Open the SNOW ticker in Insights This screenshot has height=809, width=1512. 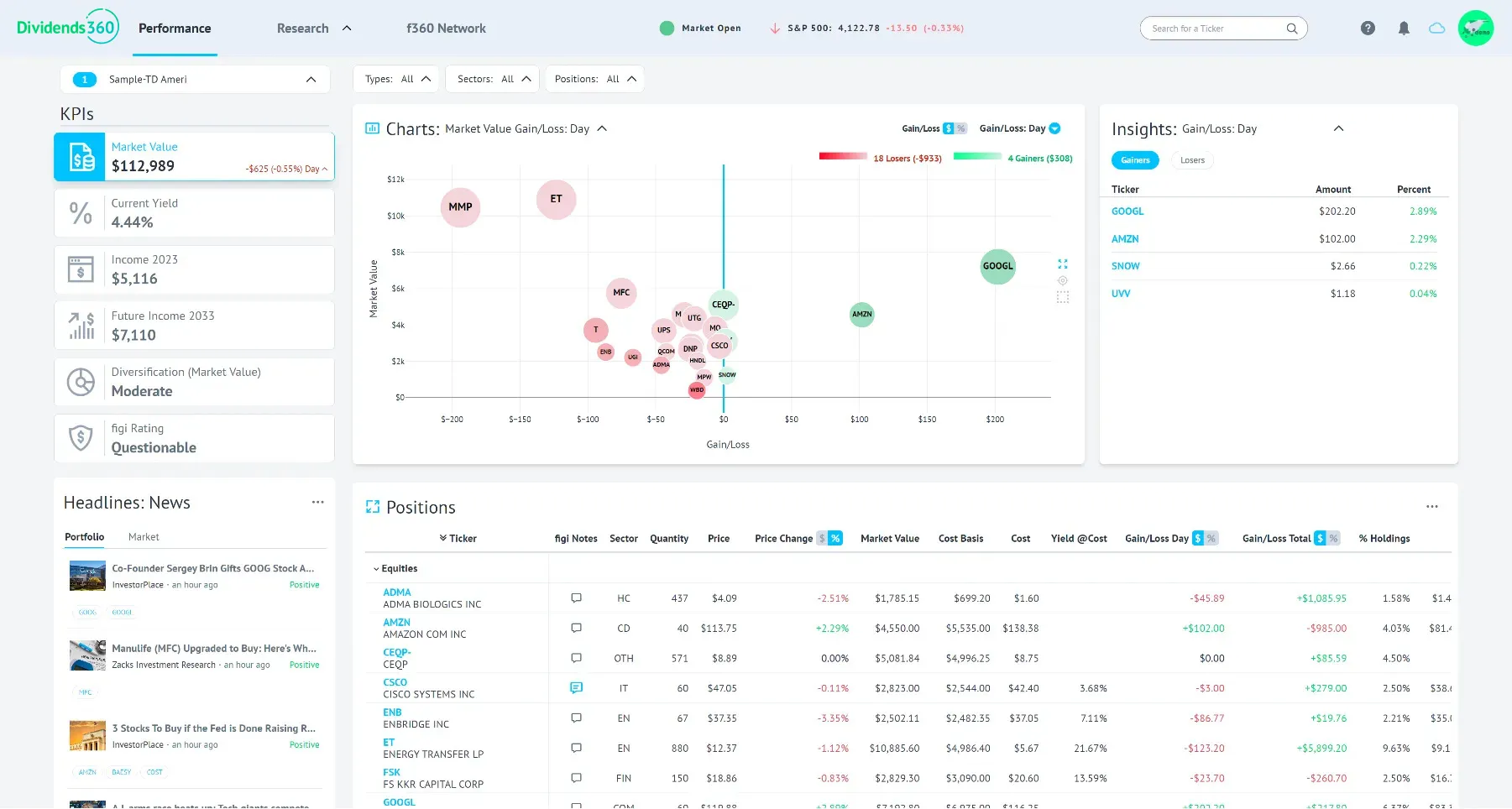pyautogui.click(x=1126, y=266)
